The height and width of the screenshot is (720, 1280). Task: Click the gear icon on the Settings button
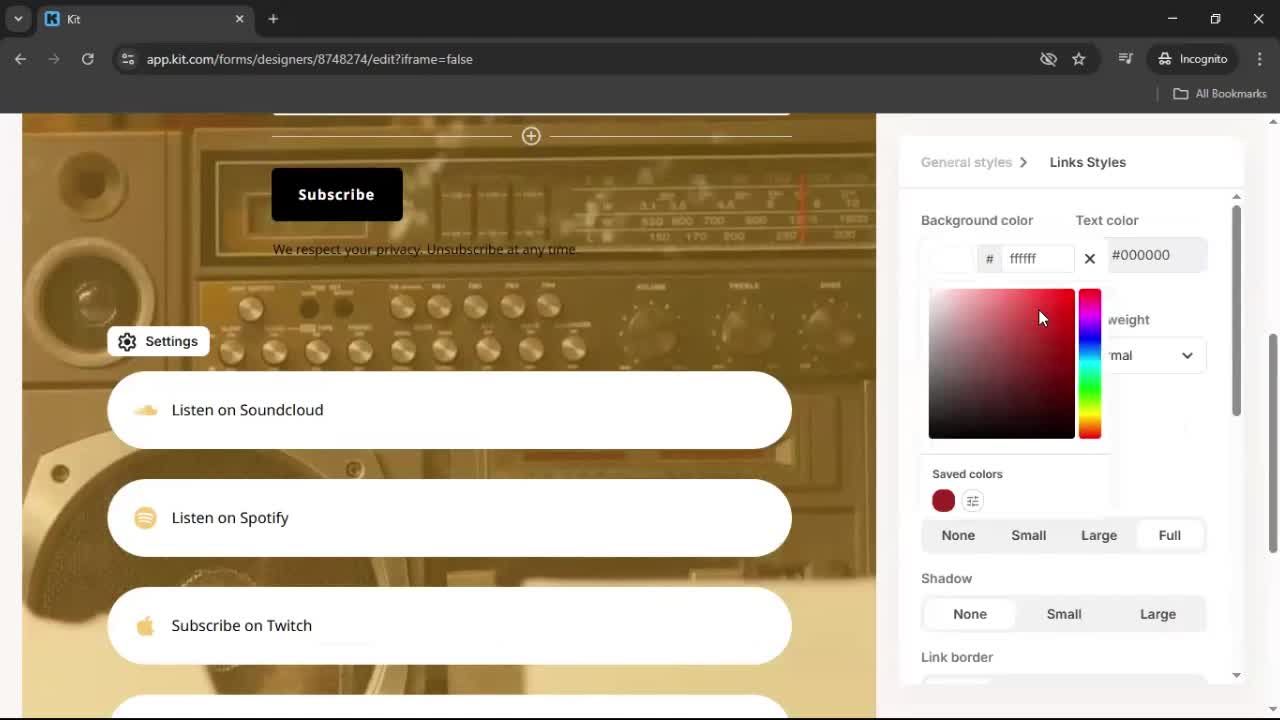click(127, 341)
